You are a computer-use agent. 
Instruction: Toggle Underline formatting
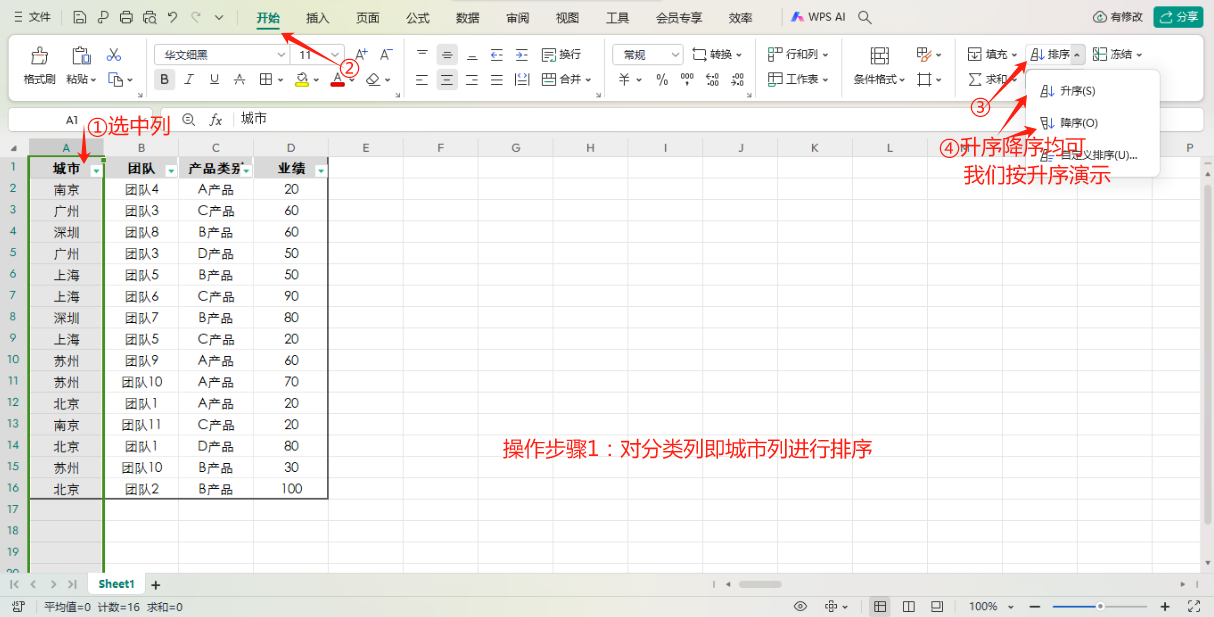(214, 79)
